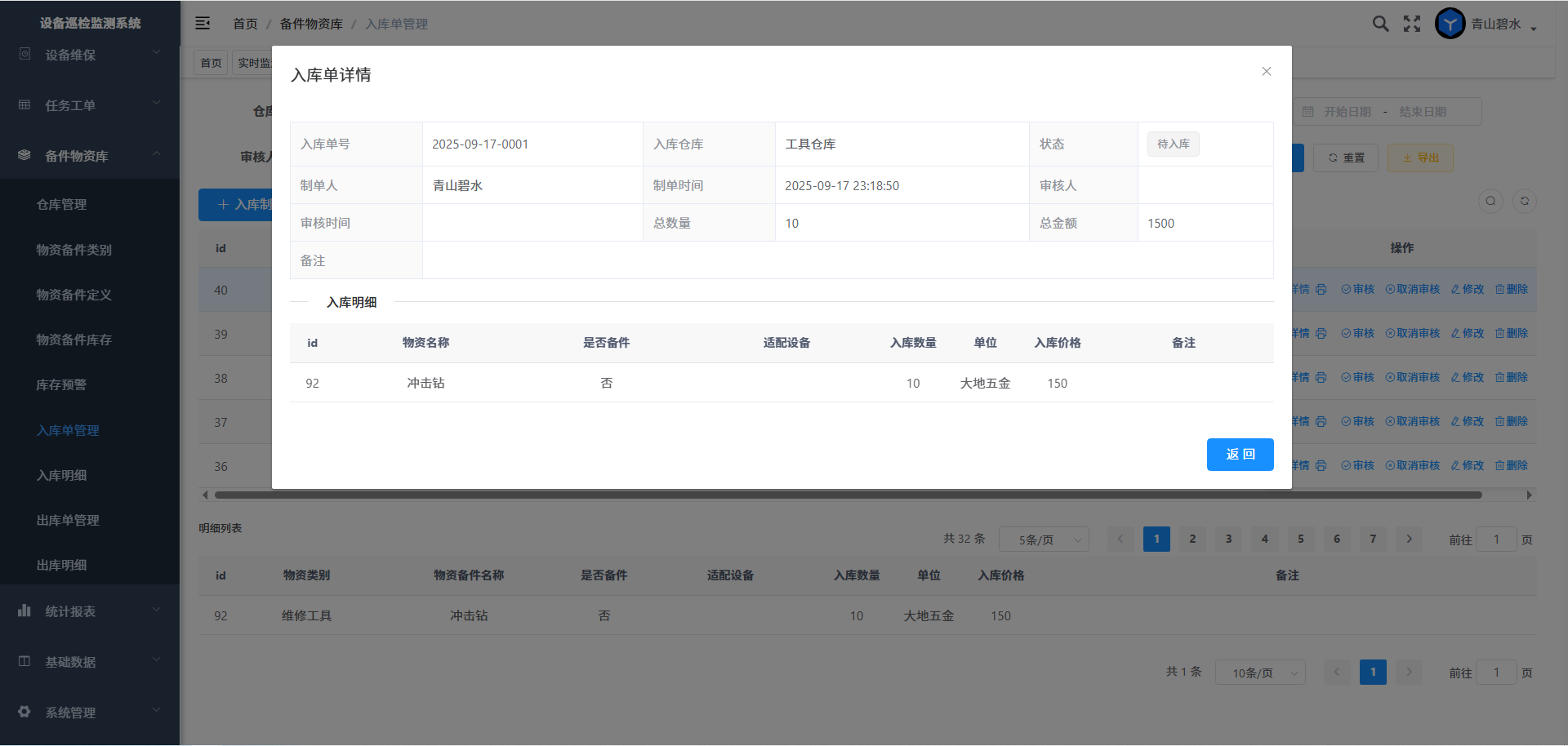Click the circular table search toggle icon
Screen dimensions: 1568x746
tap(1490, 202)
